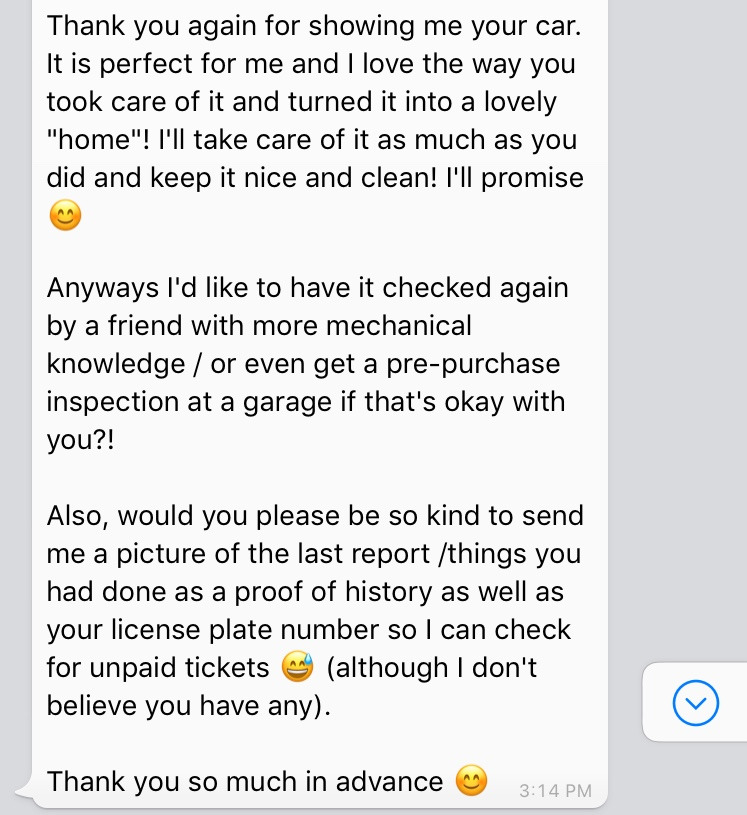Screen dimensions: 747x815
Task: Click the paragraph starting "Anyways I'd like"
Action: (x=307, y=363)
